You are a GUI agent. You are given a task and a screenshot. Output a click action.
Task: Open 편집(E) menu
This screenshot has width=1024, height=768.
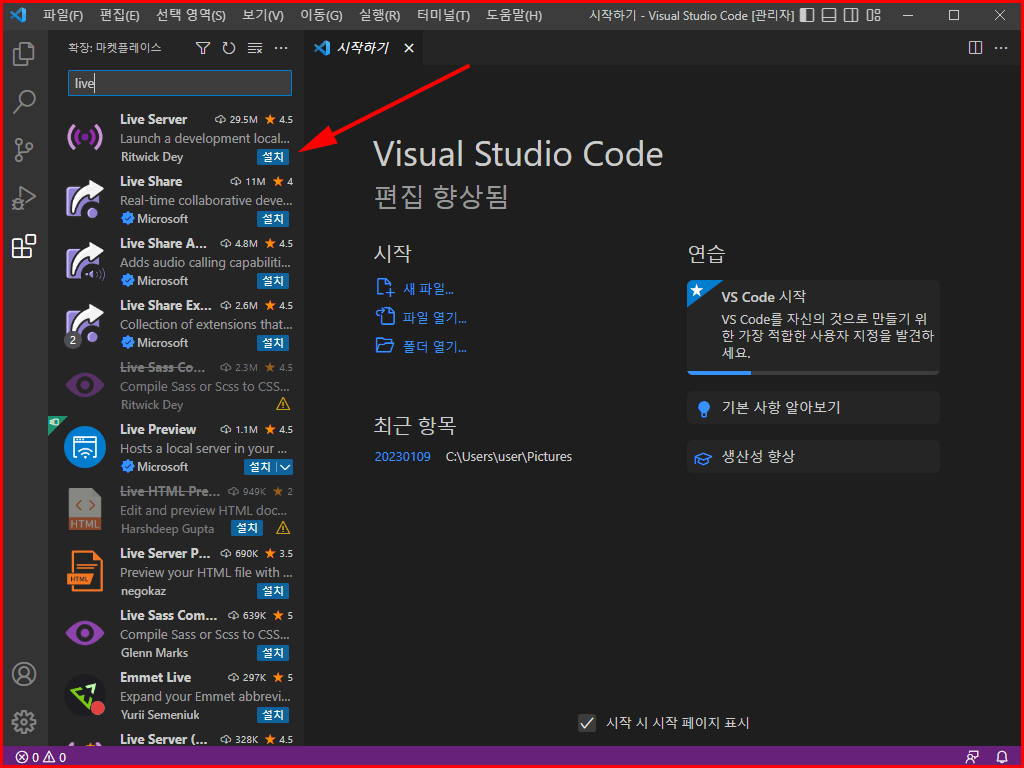[120, 15]
